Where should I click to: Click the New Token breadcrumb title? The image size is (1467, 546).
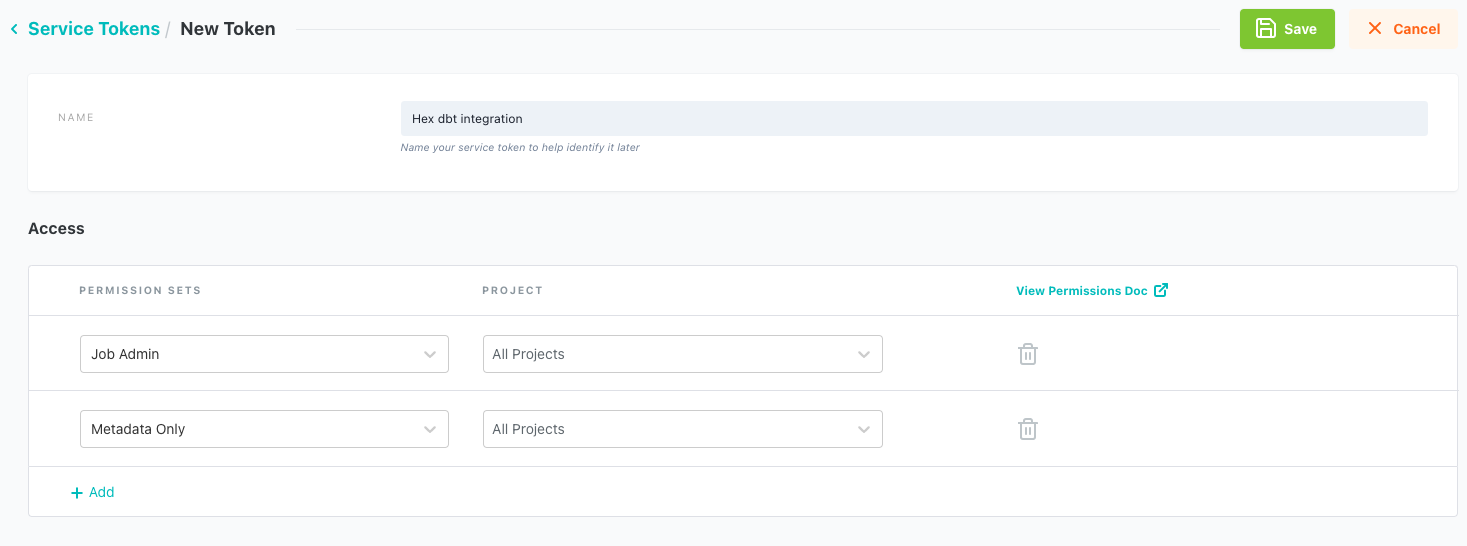228,29
